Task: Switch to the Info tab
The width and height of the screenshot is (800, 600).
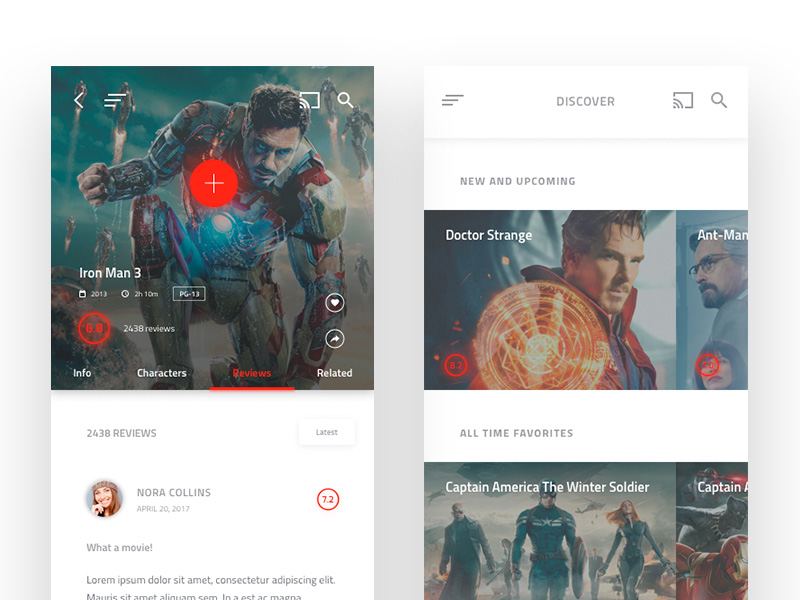Action: [82, 373]
